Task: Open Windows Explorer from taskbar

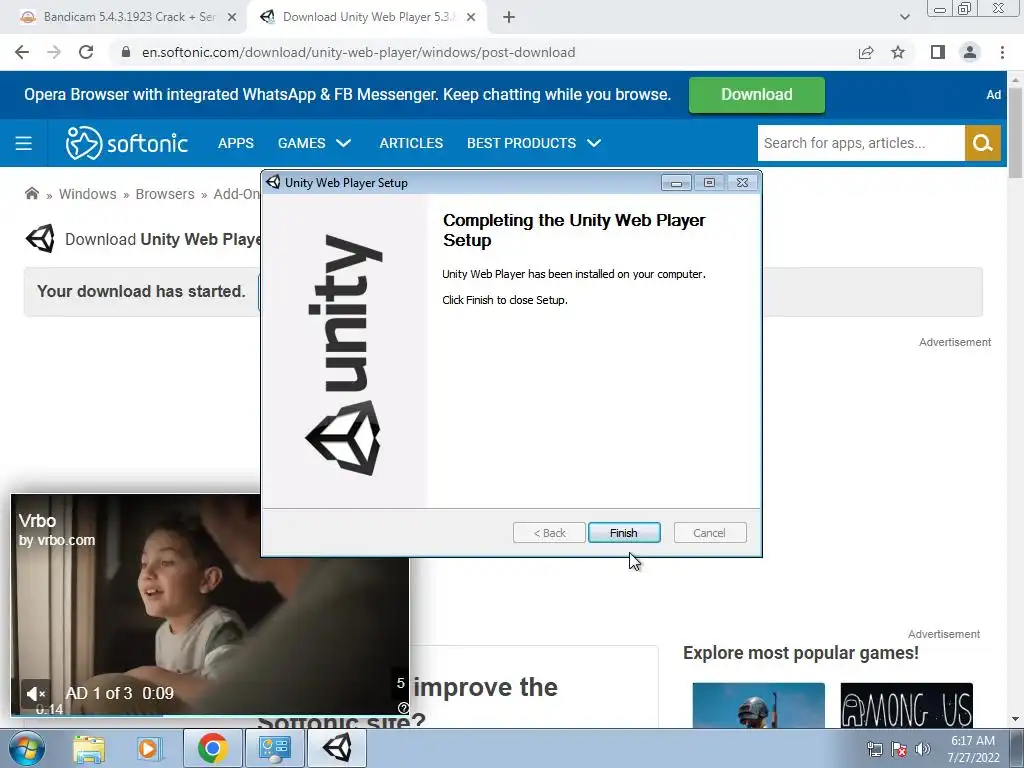Action: click(89, 748)
